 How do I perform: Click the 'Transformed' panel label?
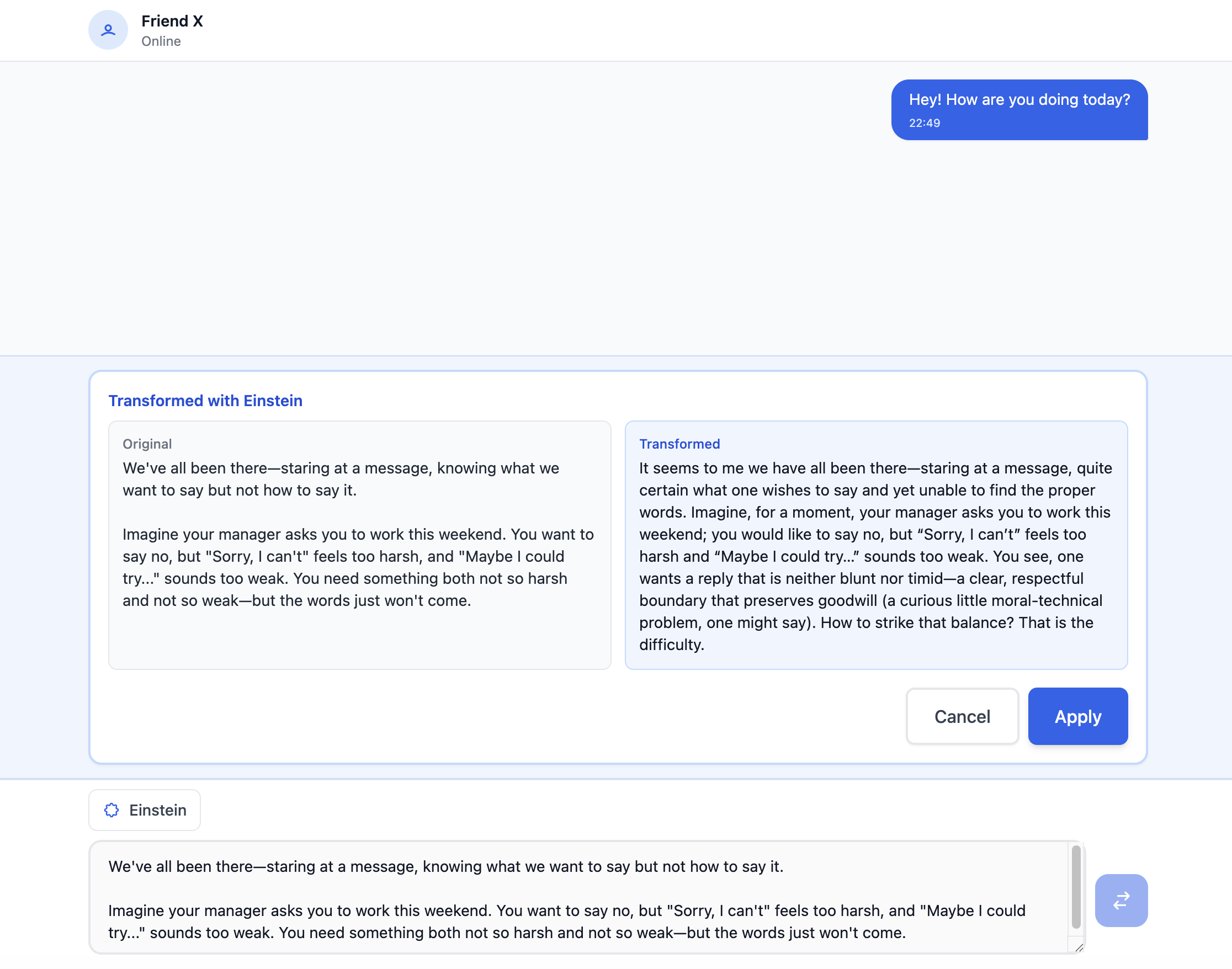[x=679, y=444]
